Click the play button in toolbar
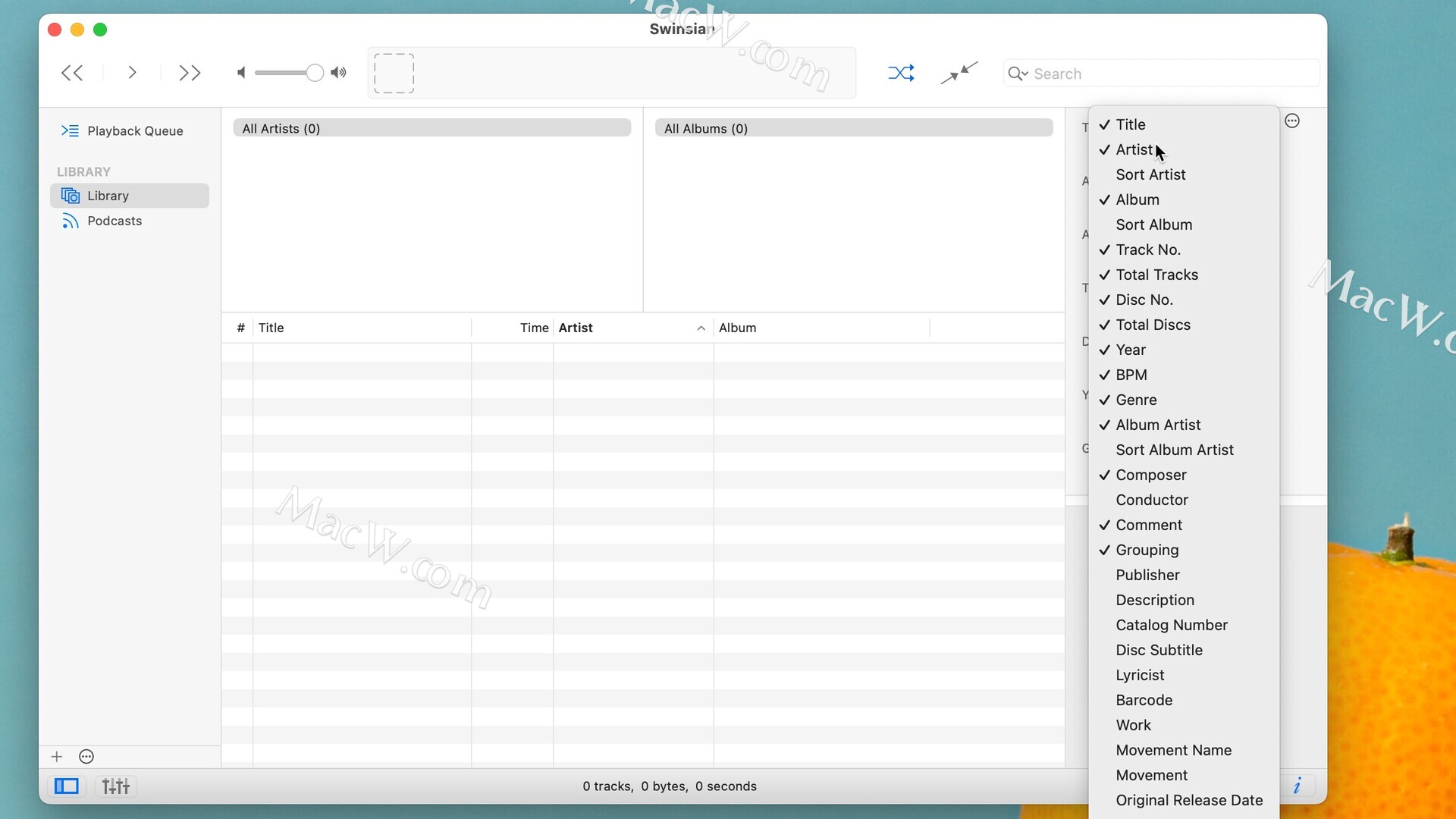 (x=132, y=73)
